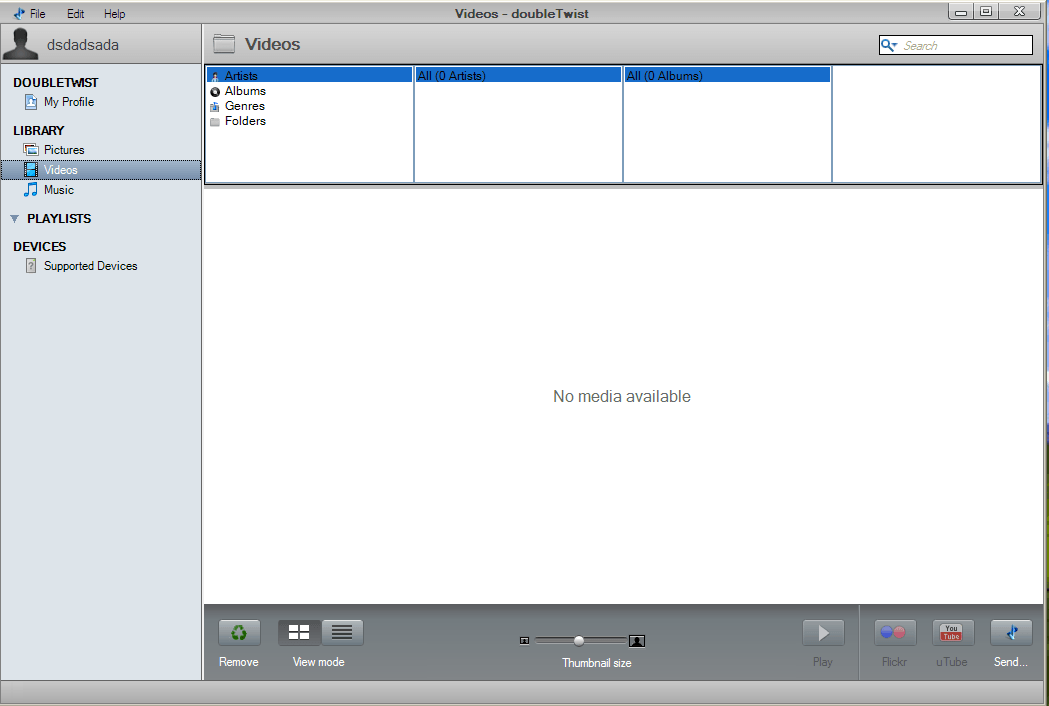Click the Flickr upload icon
Viewport: 1049px width, 706px height.
[894, 632]
